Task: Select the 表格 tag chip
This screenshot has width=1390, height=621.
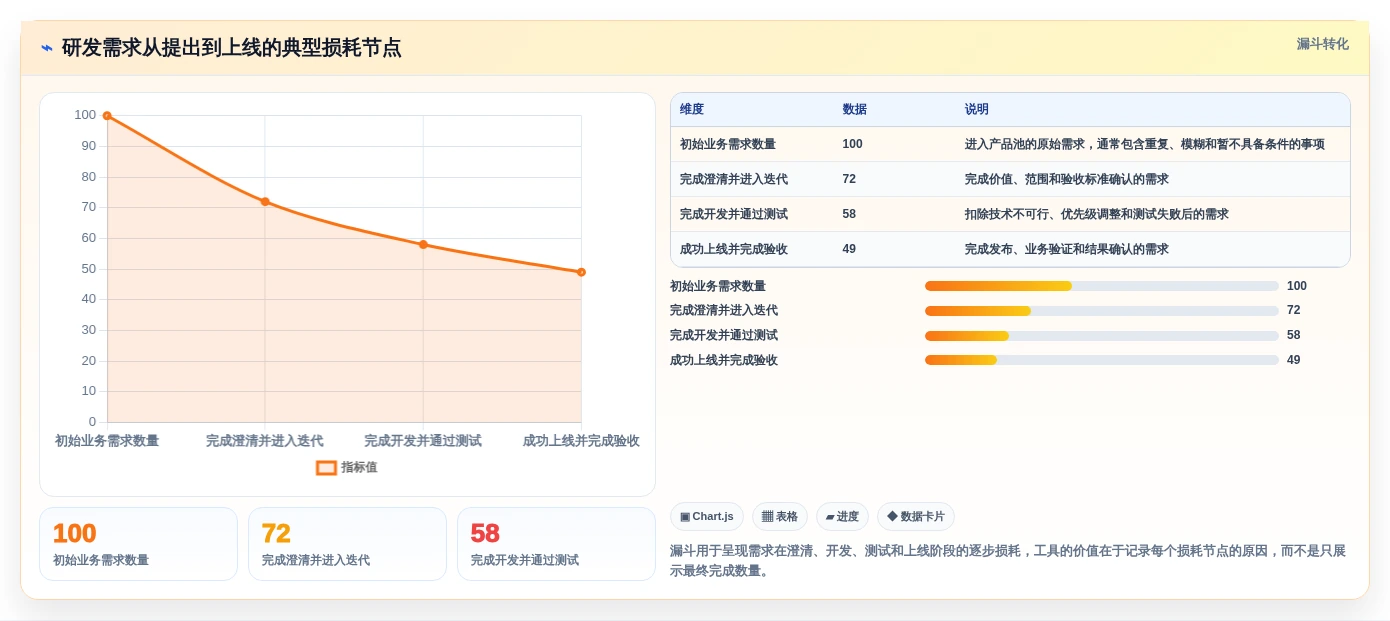Action: click(780, 516)
